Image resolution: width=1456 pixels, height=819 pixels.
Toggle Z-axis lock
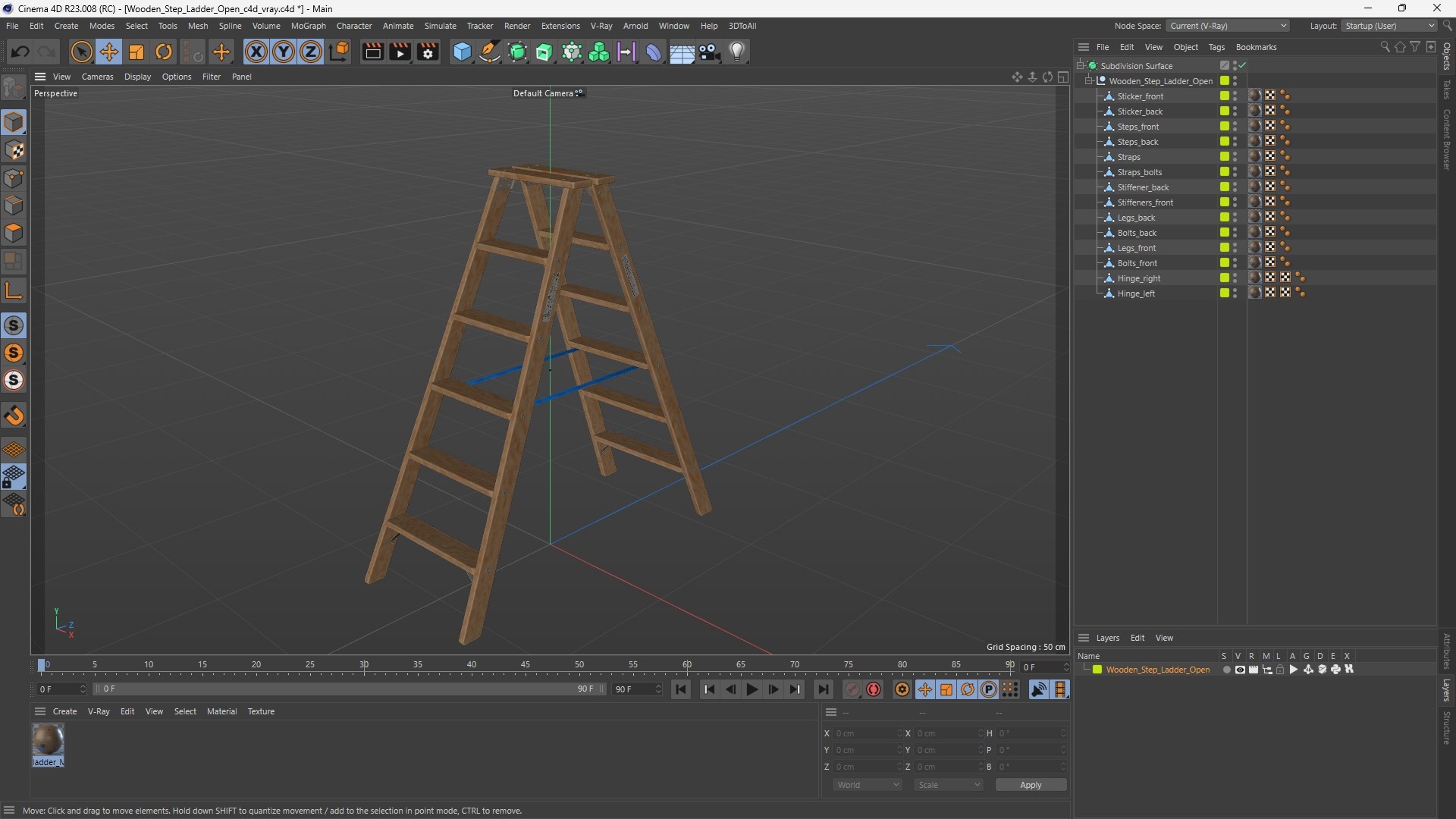click(x=311, y=52)
